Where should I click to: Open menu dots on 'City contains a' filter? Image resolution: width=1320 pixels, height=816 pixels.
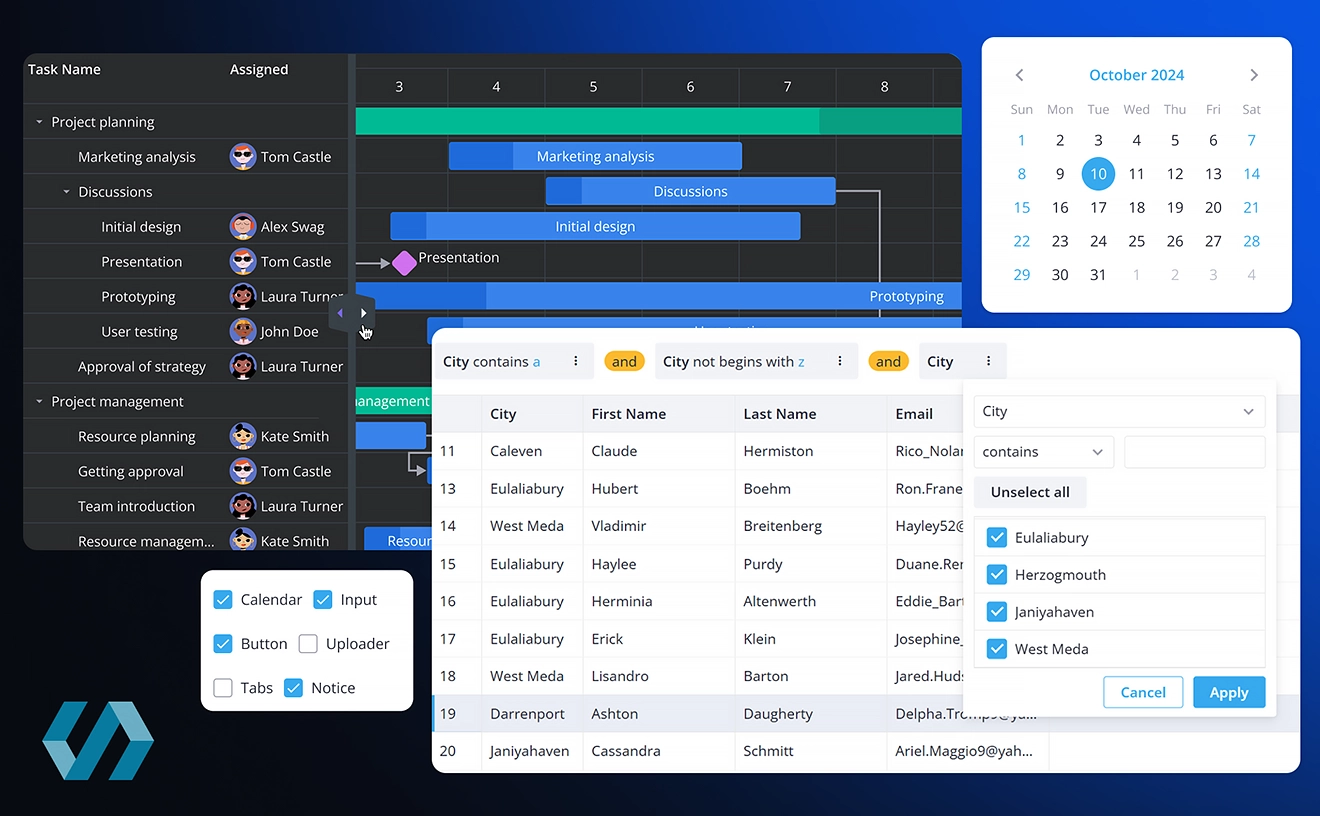576,361
